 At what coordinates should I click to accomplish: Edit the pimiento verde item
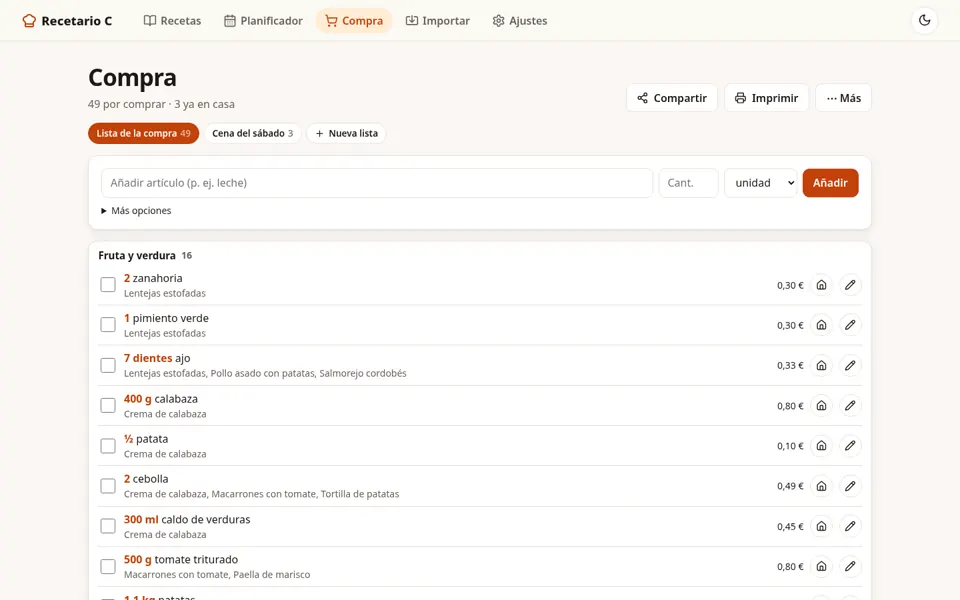(850, 325)
